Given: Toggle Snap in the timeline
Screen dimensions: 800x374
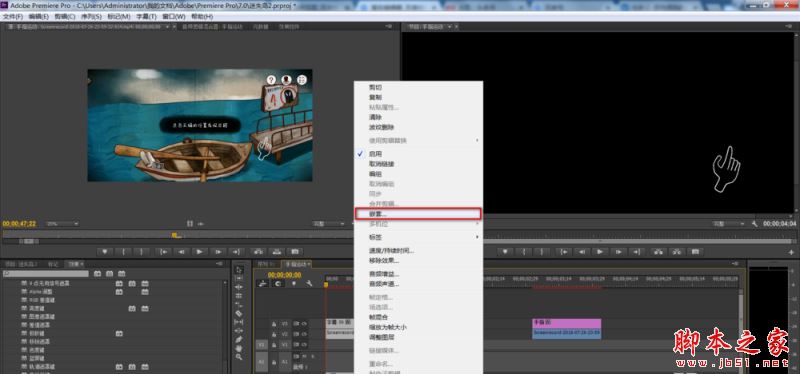Looking at the screenshot, I should (x=278, y=284).
